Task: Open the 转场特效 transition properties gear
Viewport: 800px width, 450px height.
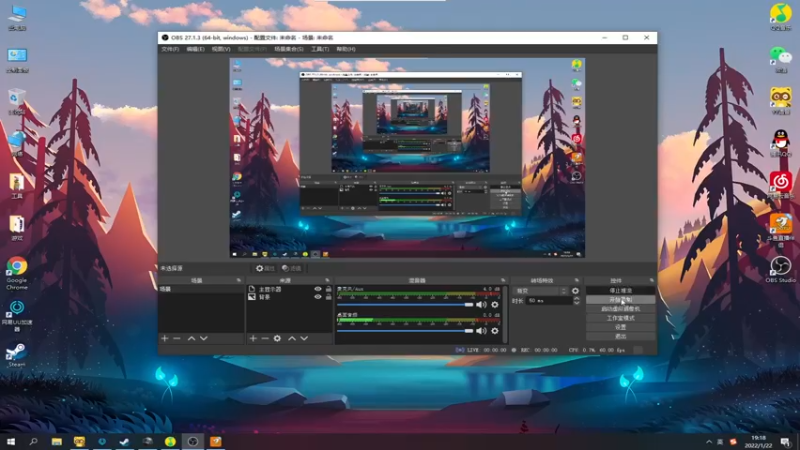Action: pos(576,291)
